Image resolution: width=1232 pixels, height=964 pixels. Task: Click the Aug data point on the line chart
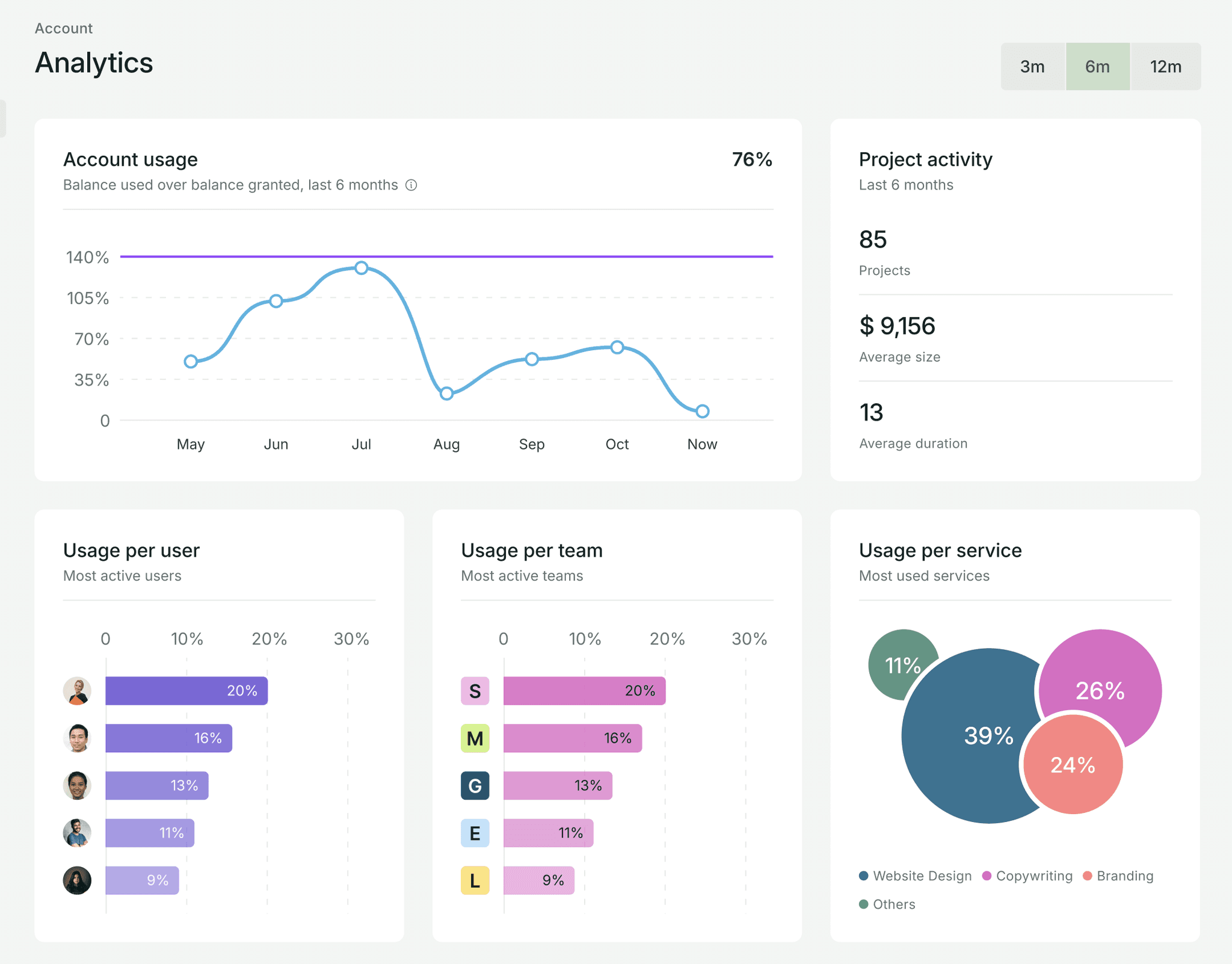(x=446, y=394)
